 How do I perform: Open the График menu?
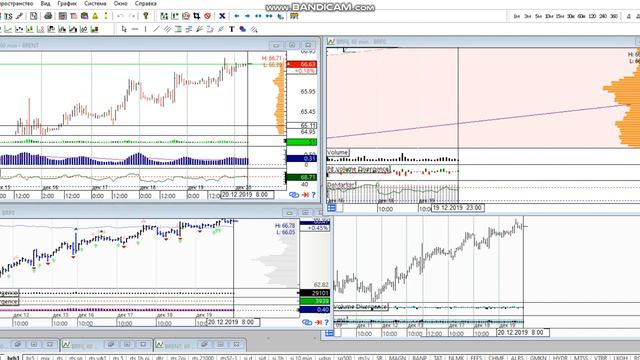pyautogui.click(x=67, y=3)
